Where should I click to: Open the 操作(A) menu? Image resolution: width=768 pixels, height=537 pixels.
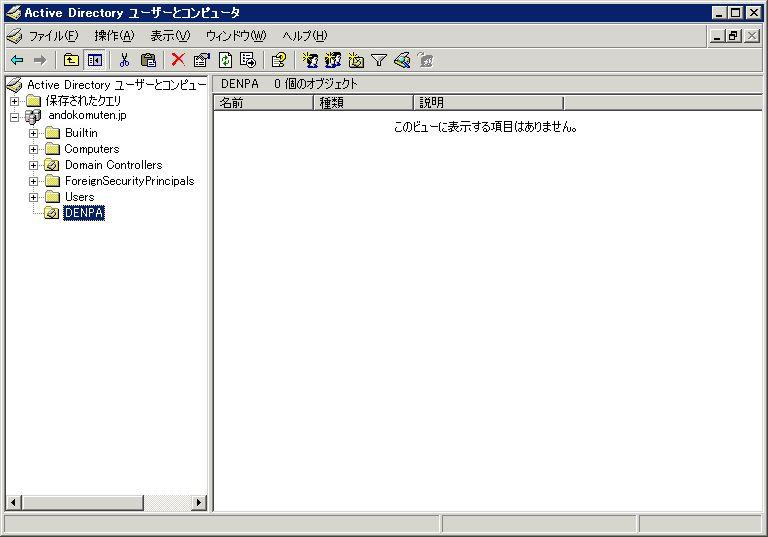click(115, 36)
